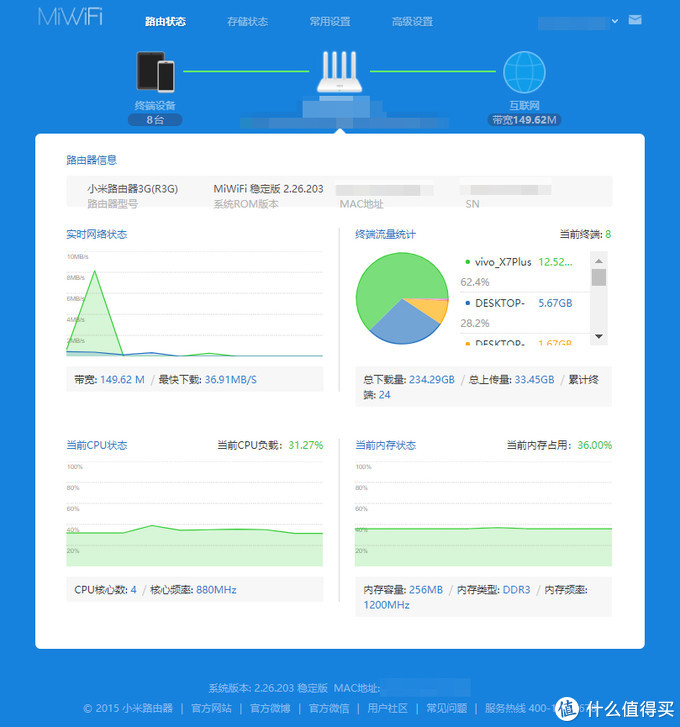Expand the account dropdown arrow
Viewport: 680px width, 727px height.
click(615, 21)
